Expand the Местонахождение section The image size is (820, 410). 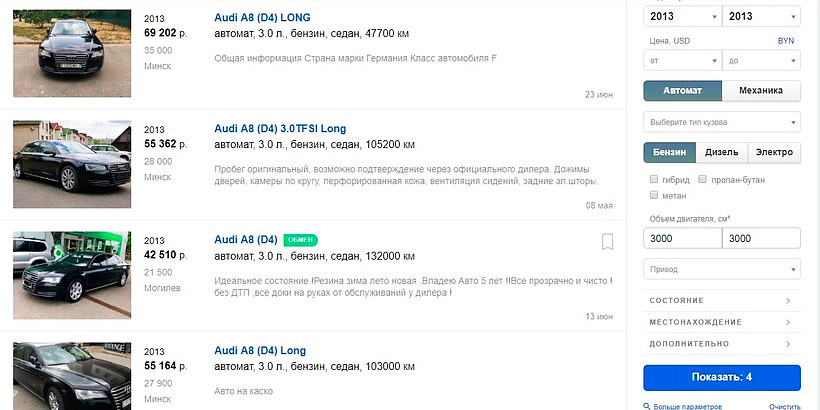(721, 322)
